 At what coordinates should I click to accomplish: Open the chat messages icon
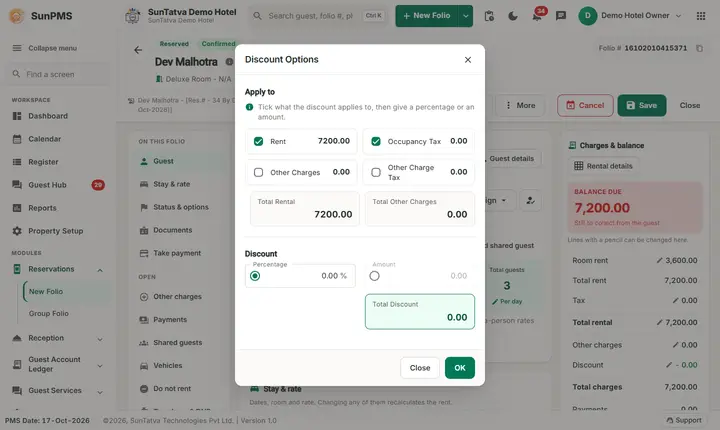coord(561,16)
